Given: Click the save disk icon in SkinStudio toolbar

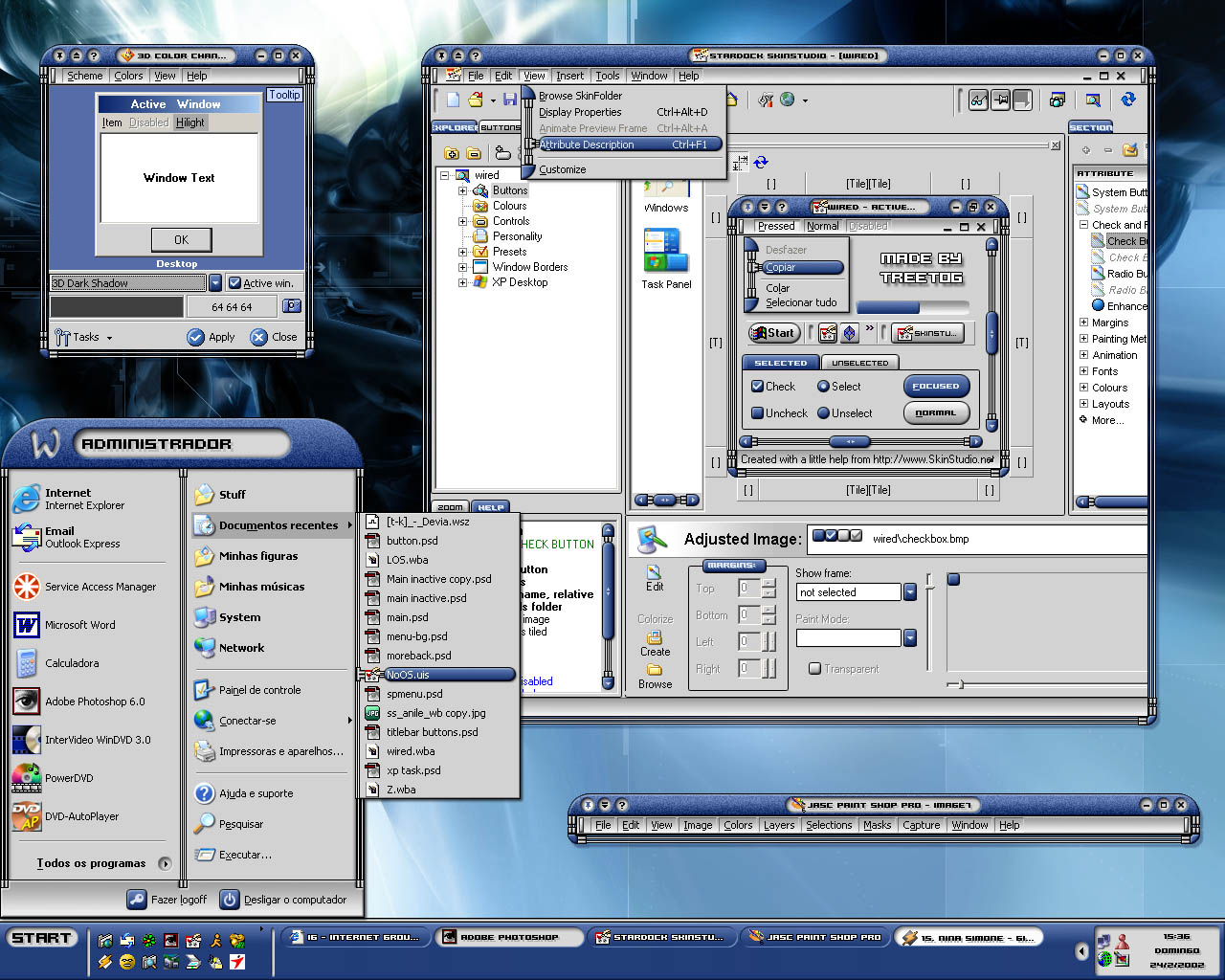Looking at the screenshot, I should [x=510, y=100].
